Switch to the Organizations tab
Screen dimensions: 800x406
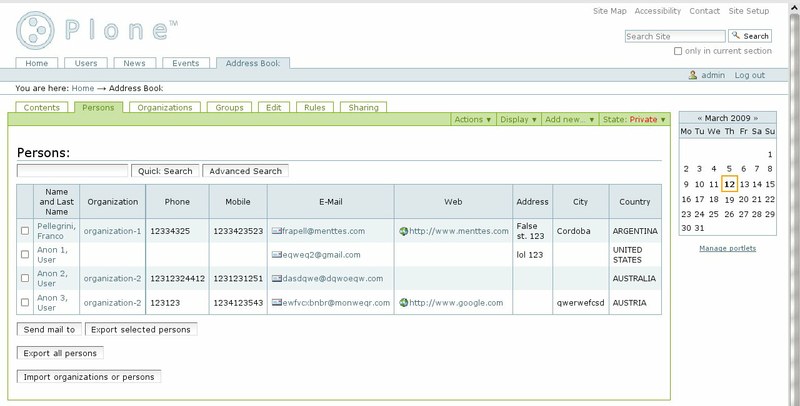click(165, 107)
